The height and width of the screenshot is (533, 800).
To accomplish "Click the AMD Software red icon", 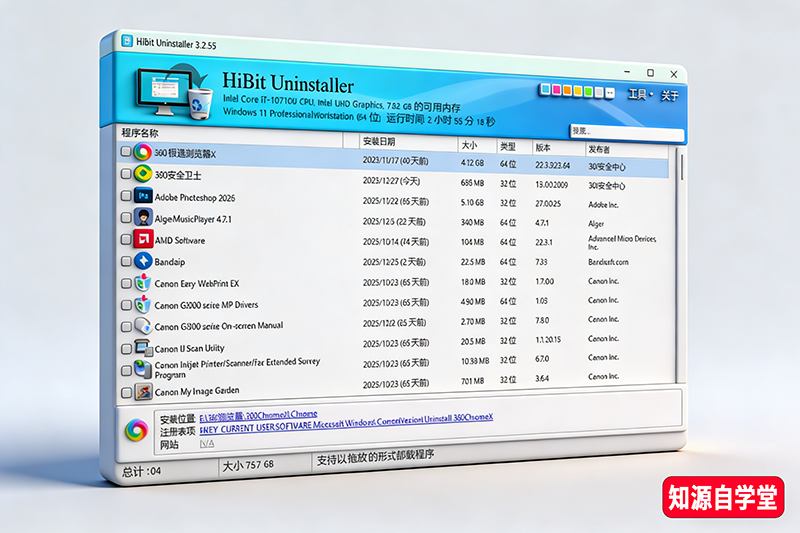I will point(142,240).
